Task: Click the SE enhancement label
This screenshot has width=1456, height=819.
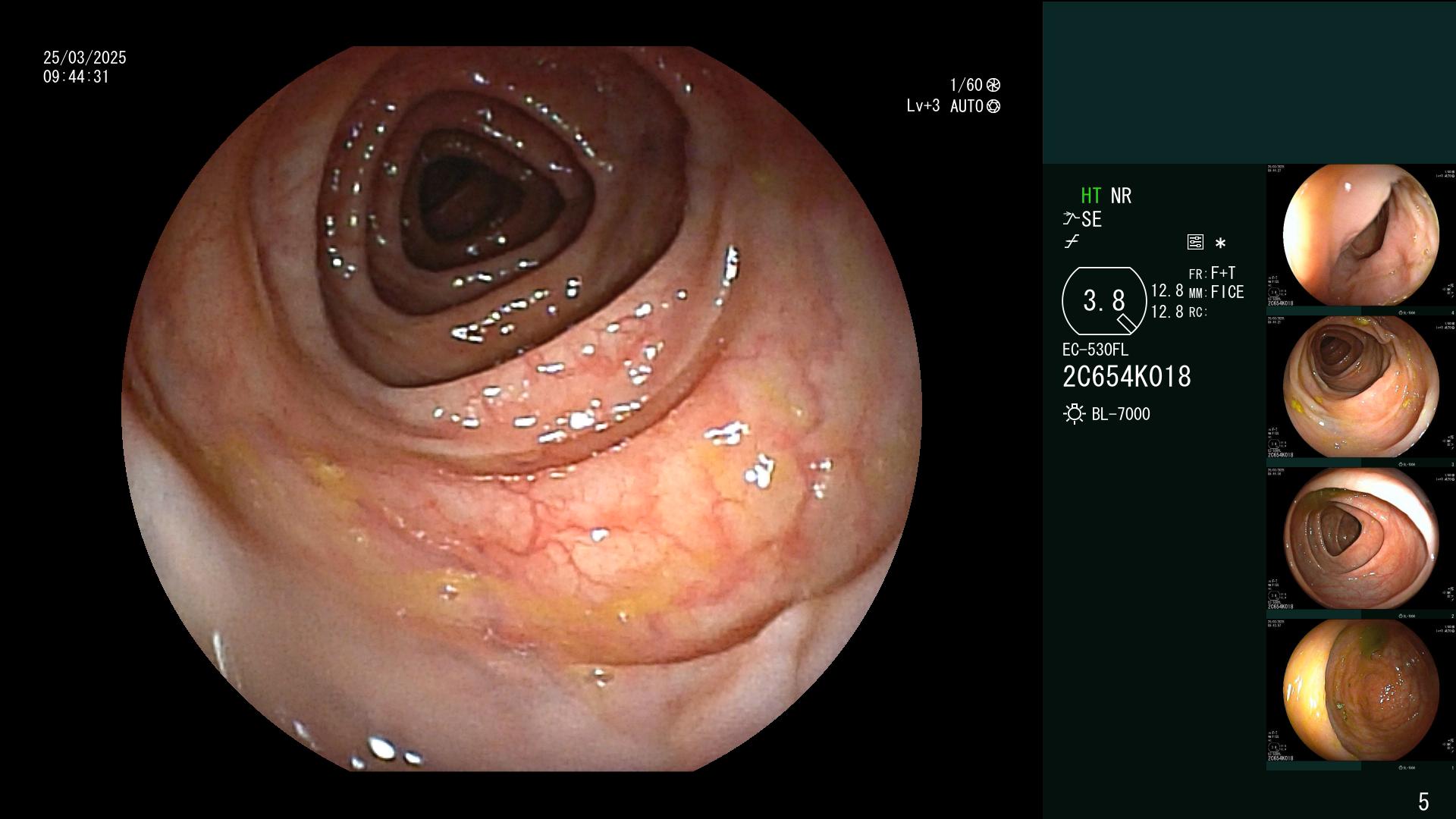Action: coord(1091,220)
